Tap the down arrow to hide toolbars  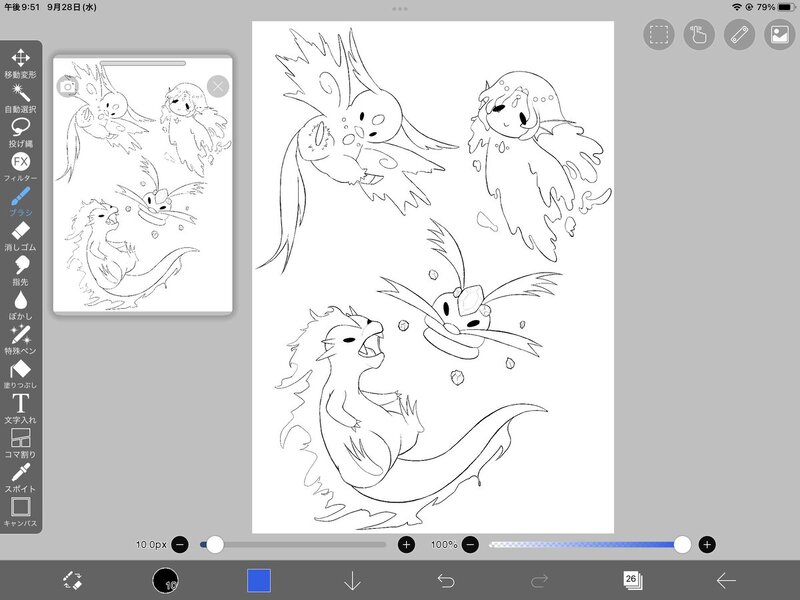click(352, 581)
